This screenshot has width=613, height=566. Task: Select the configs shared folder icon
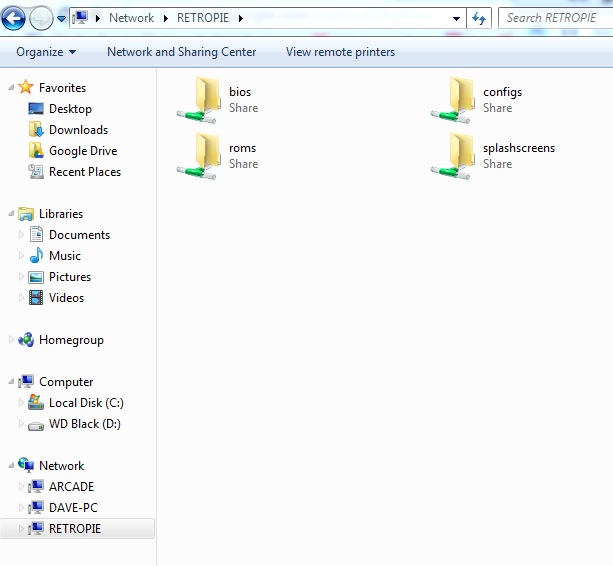click(x=453, y=100)
